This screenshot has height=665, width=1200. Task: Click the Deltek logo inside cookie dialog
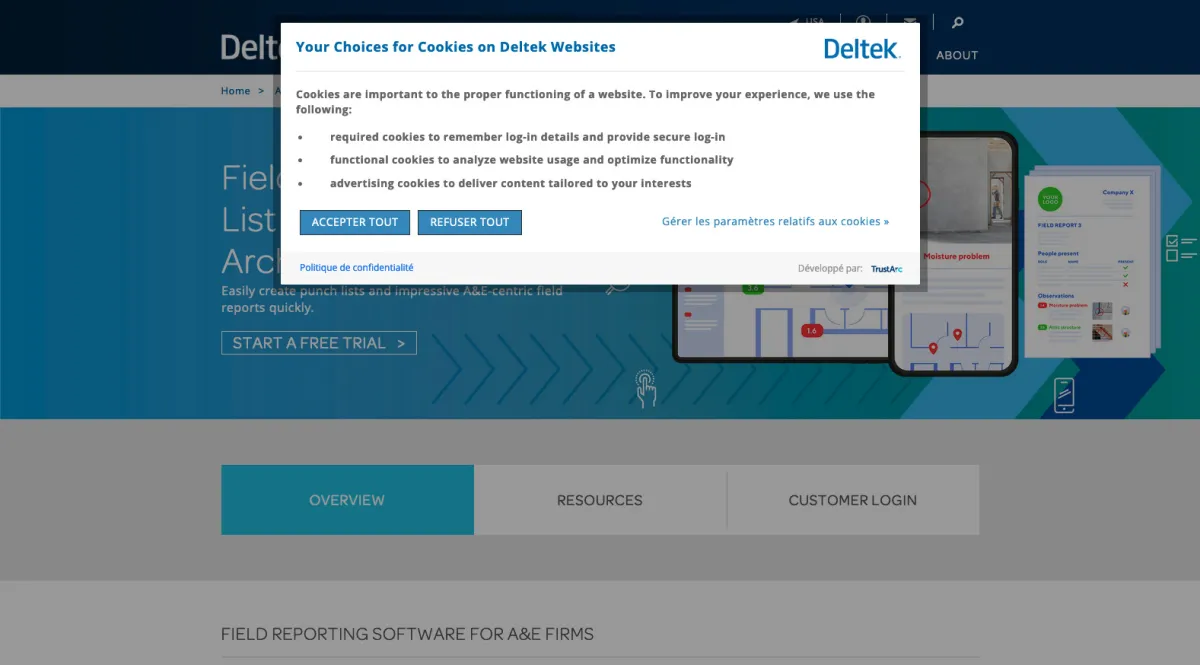pyautogui.click(x=862, y=48)
